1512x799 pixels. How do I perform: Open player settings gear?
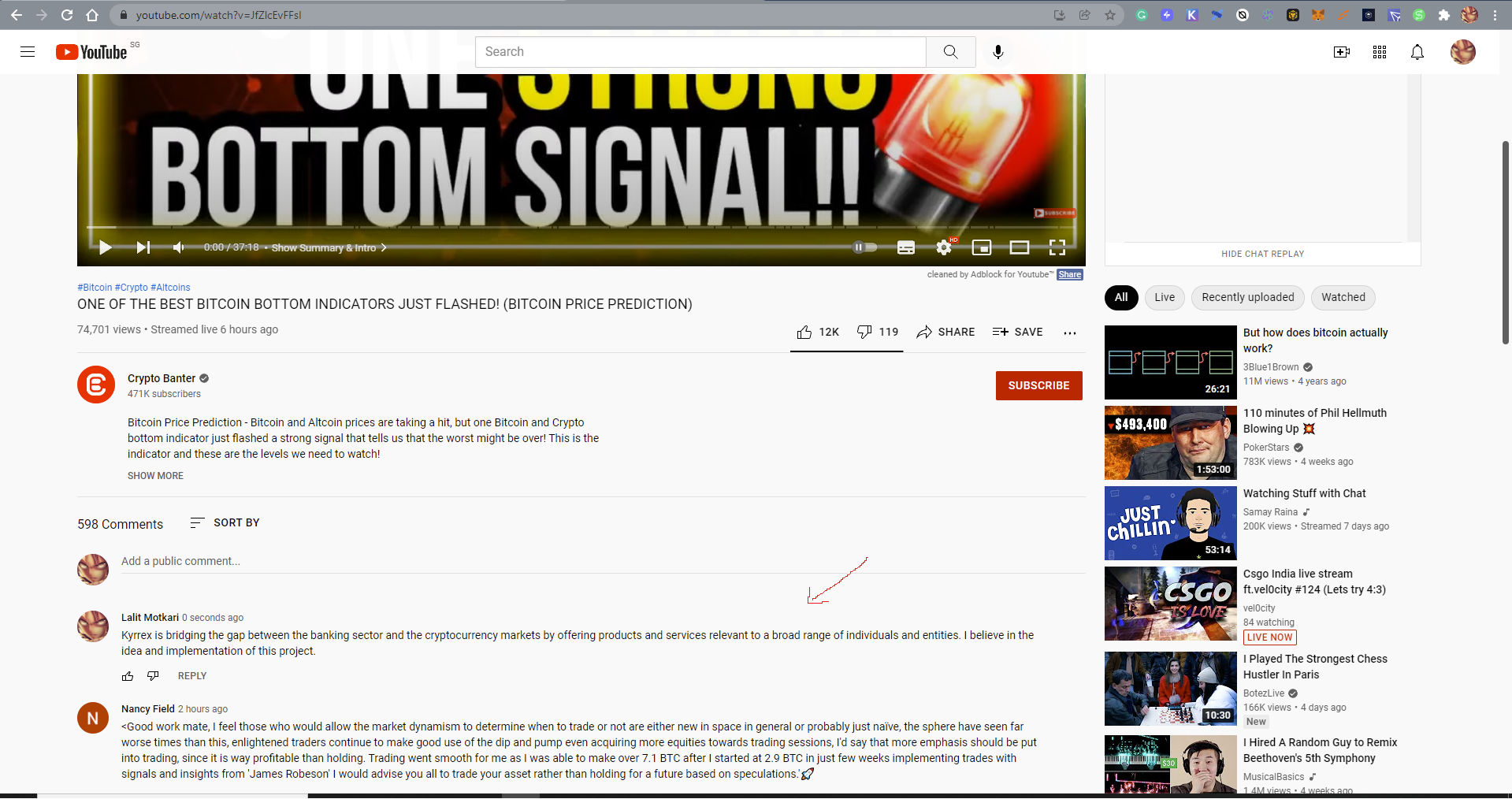[944, 247]
